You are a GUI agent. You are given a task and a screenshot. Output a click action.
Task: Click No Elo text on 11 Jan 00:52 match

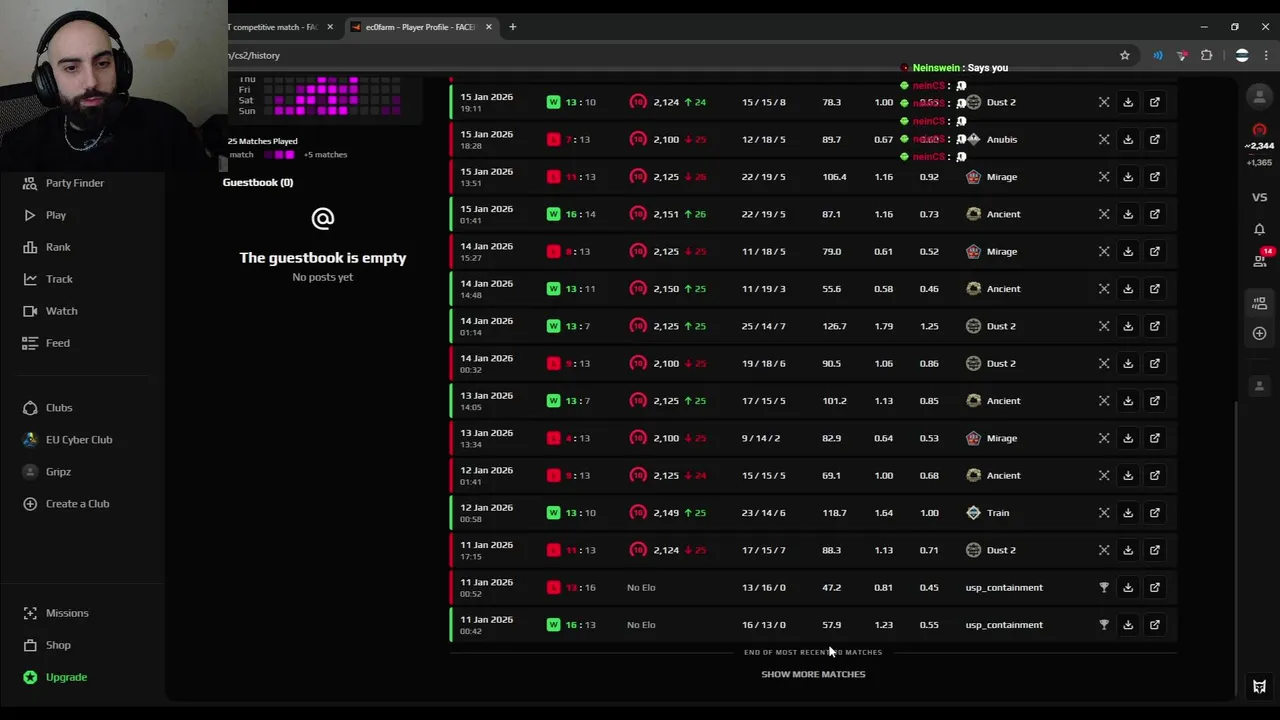click(641, 587)
